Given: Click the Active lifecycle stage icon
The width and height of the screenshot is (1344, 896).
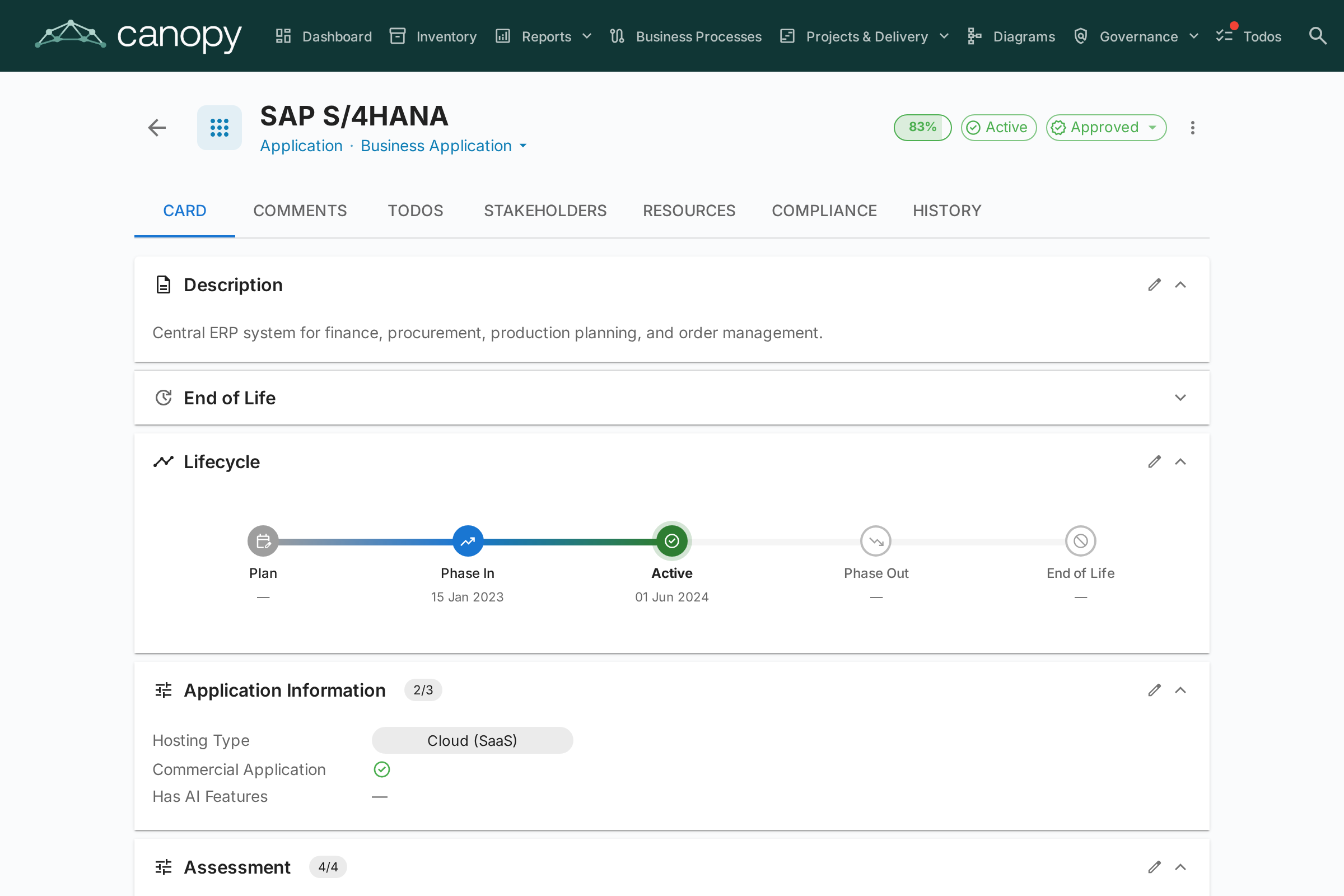Looking at the screenshot, I should click(672, 540).
